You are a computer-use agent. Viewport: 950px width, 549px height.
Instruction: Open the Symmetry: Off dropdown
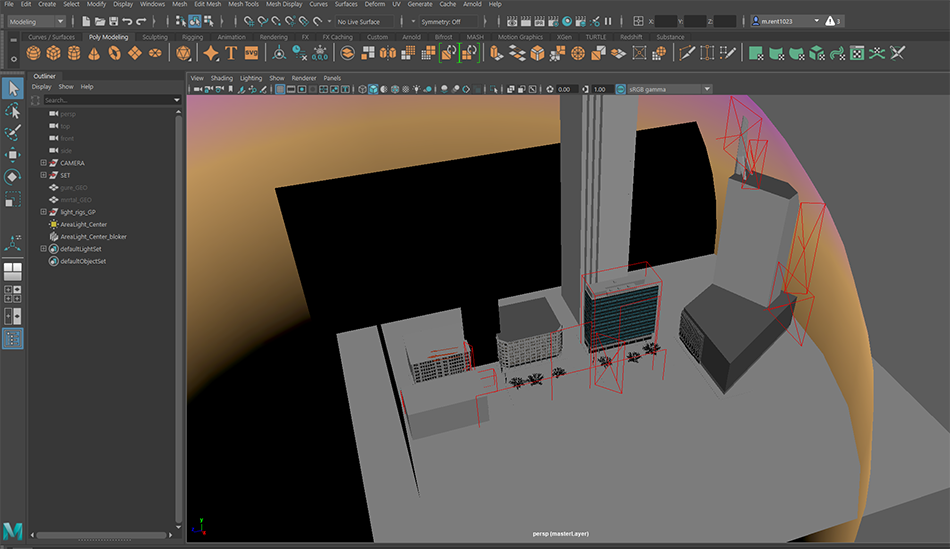(x=449, y=21)
